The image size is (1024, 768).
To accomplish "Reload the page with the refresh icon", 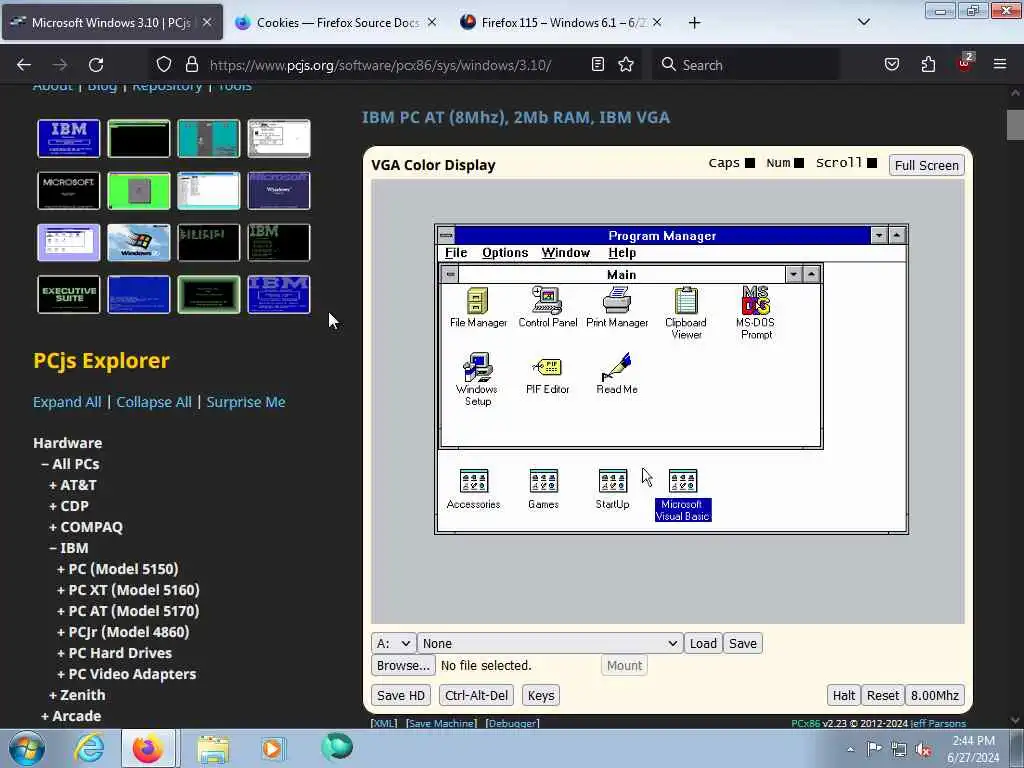I will click(x=96, y=65).
